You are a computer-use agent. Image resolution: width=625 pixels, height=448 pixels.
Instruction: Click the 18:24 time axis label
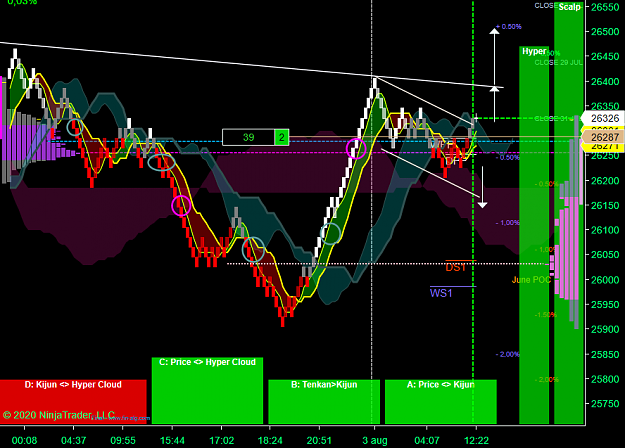coord(270,440)
